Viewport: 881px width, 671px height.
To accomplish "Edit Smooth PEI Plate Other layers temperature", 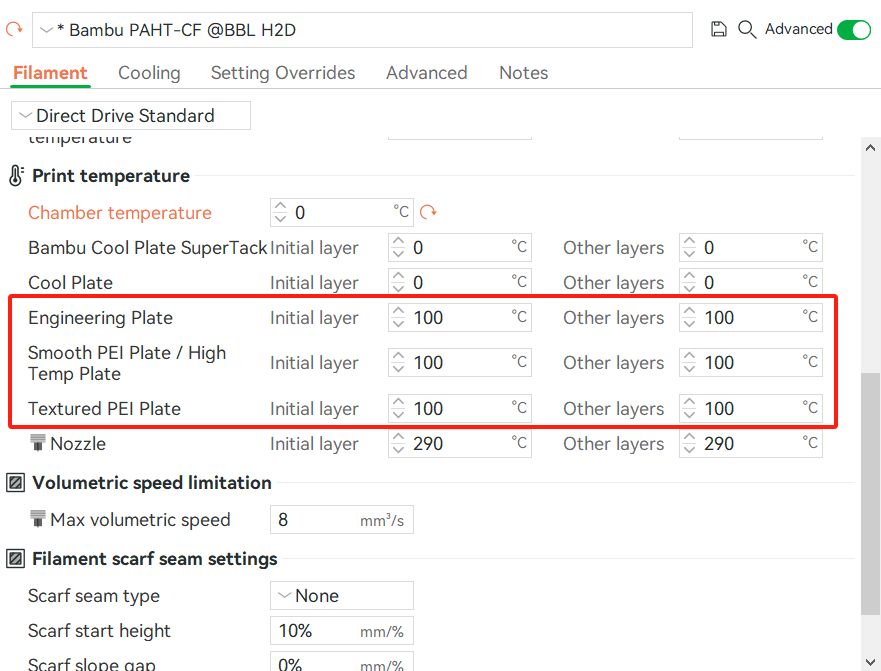I will click(751, 362).
